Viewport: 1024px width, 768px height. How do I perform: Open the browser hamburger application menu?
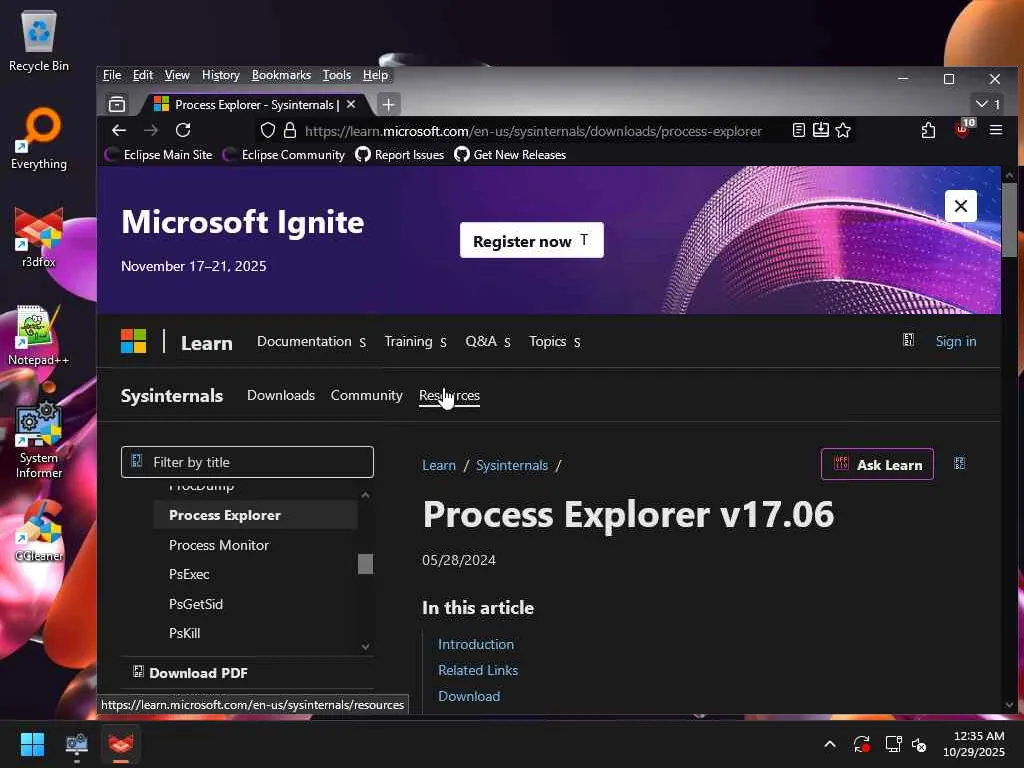[996, 130]
